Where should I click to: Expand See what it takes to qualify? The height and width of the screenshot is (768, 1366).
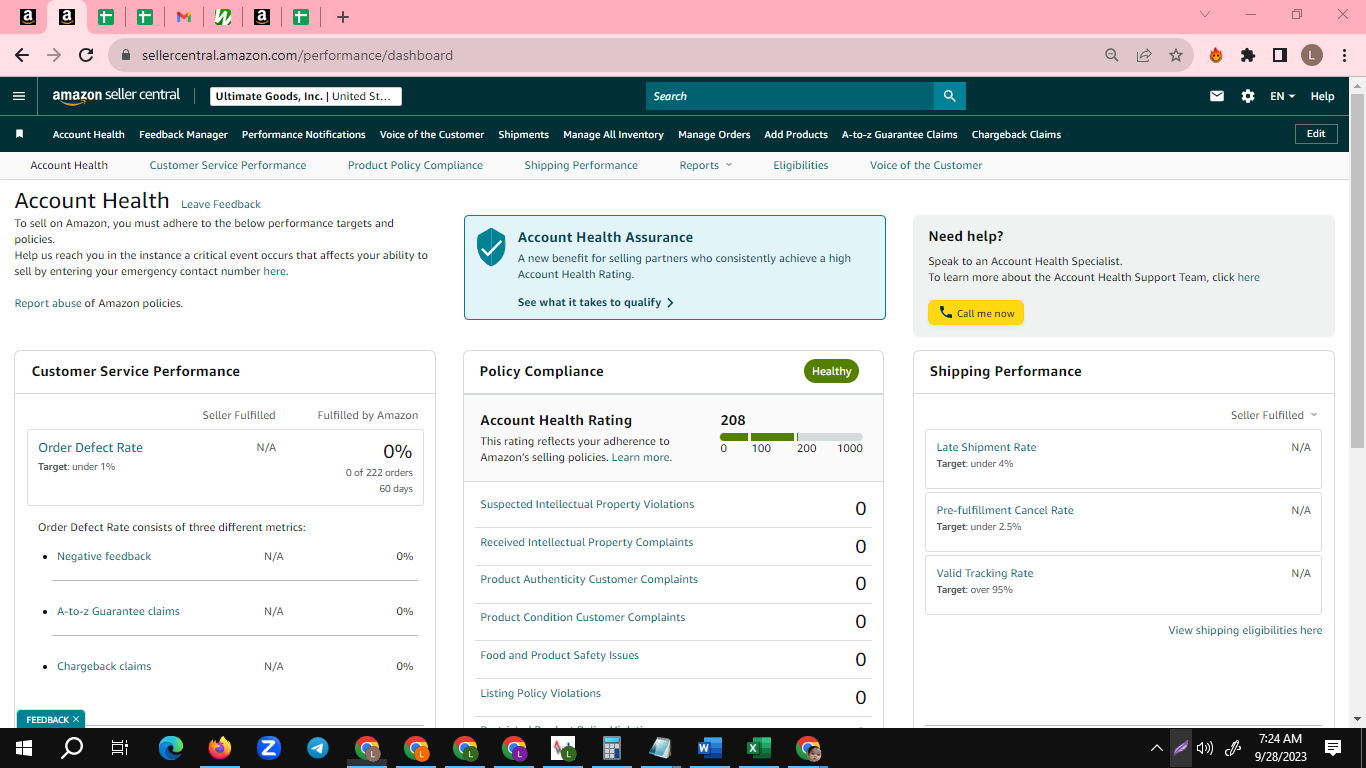click(x=596, y=302)
